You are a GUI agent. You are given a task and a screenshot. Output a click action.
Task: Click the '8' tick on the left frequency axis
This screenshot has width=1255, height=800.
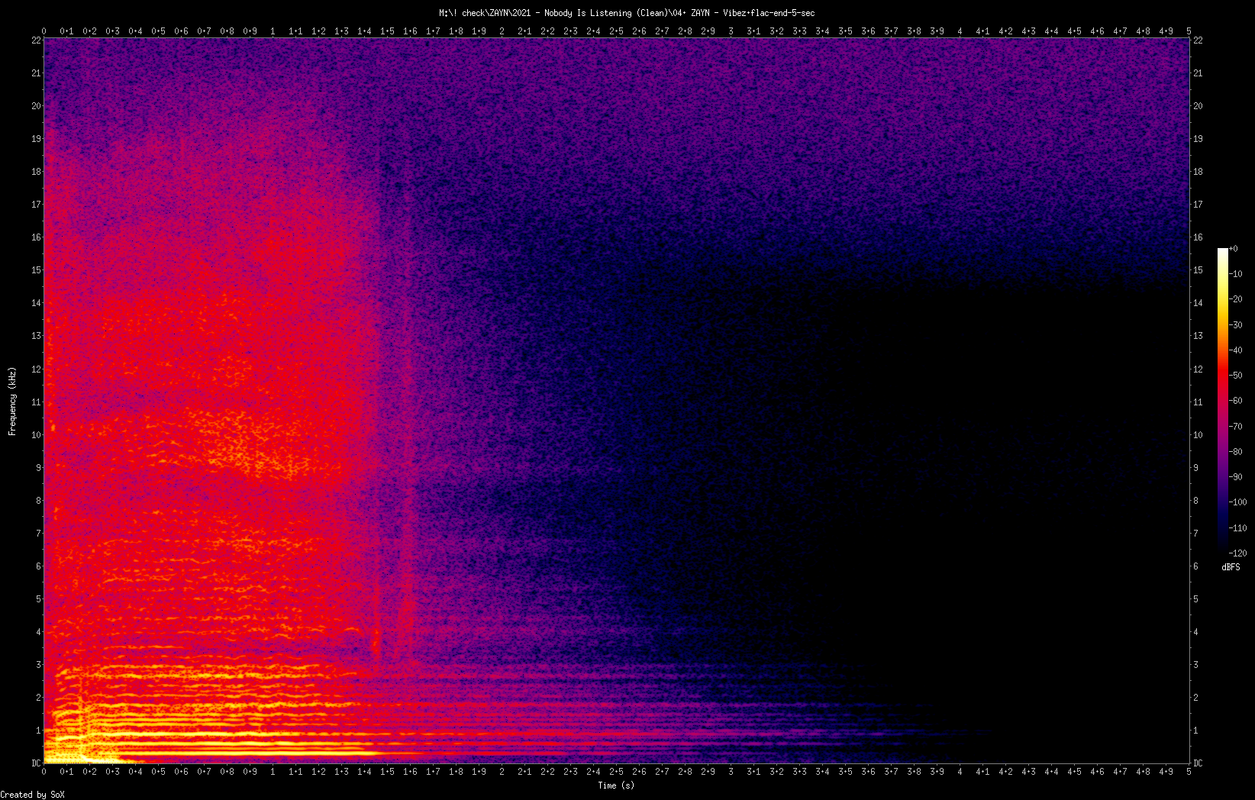37,500
